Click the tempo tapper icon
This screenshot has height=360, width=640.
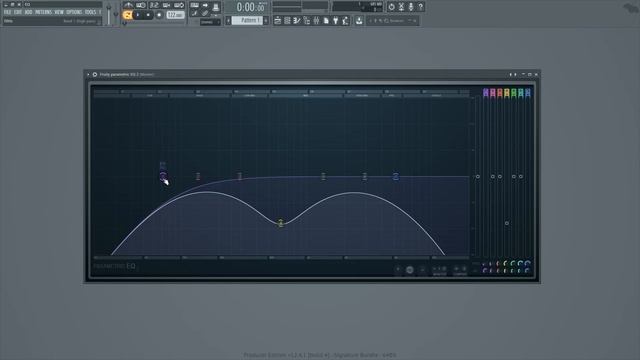click(345, 20)
